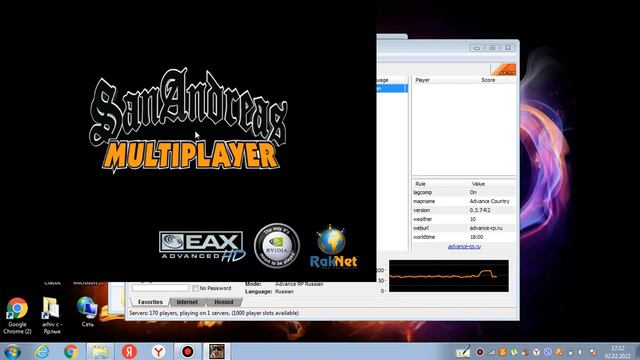
Task: Open the arhiv folder shortcut on desktop
Action: click(x=51, y=315)
